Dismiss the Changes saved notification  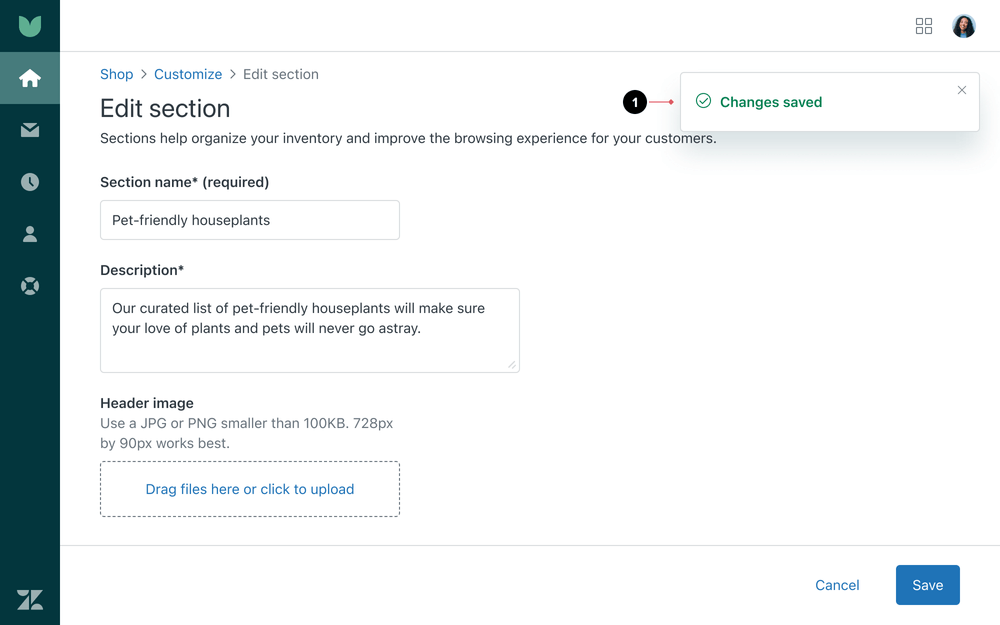(x=961, y=89)
